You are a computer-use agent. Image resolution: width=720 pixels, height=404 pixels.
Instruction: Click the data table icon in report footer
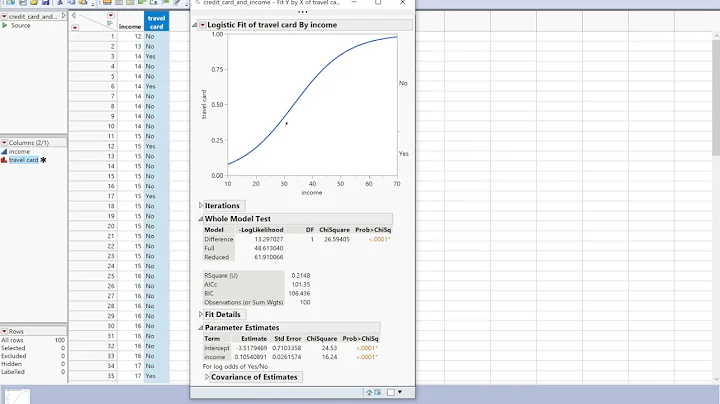377,392
